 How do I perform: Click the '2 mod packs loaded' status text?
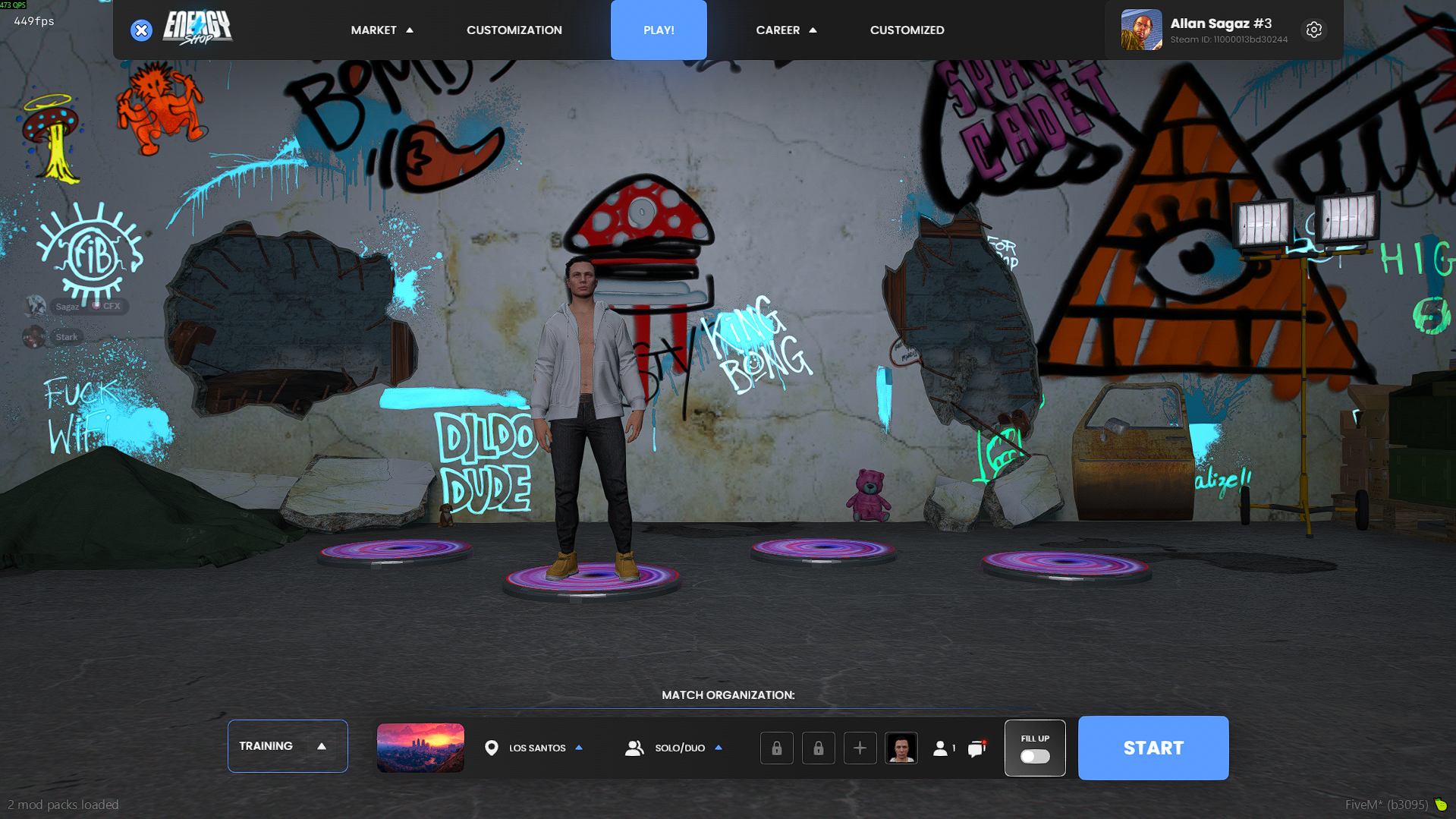point(63,805)
